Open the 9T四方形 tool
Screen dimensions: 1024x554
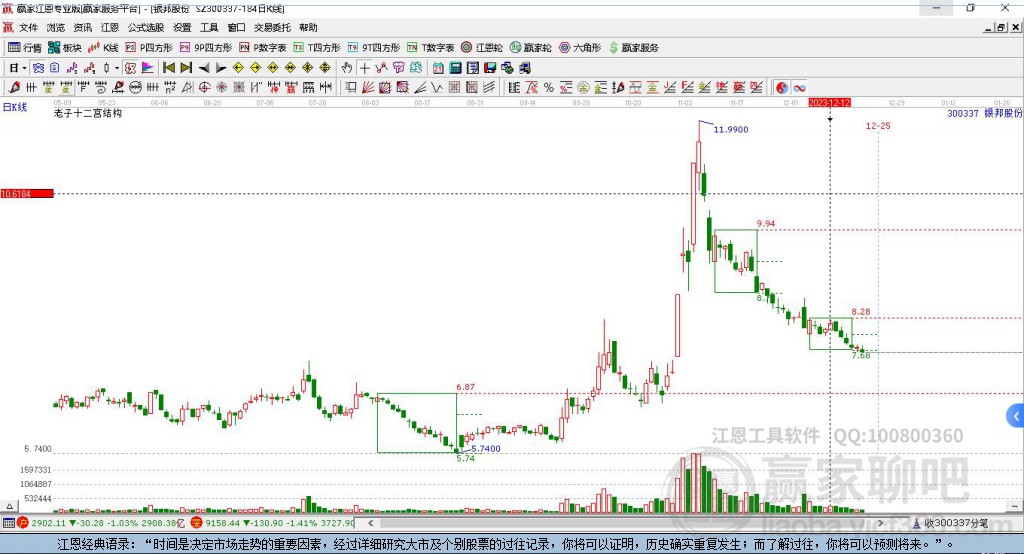[374, 48]
